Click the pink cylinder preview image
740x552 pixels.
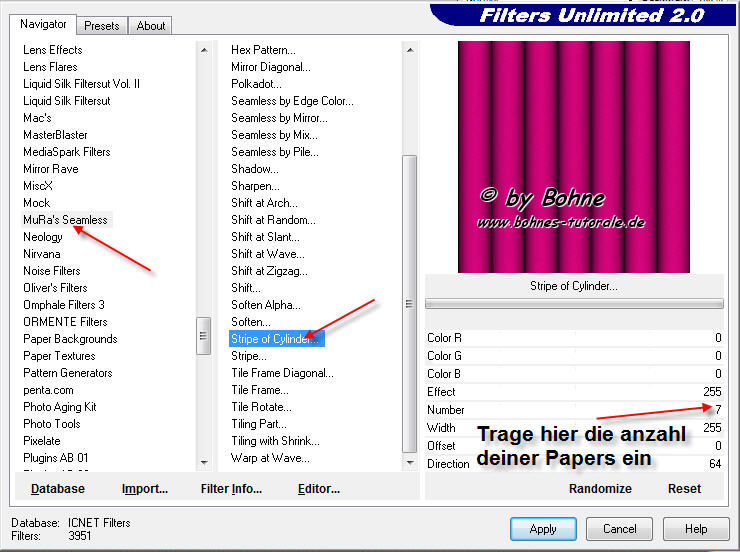tap(573, 157)
